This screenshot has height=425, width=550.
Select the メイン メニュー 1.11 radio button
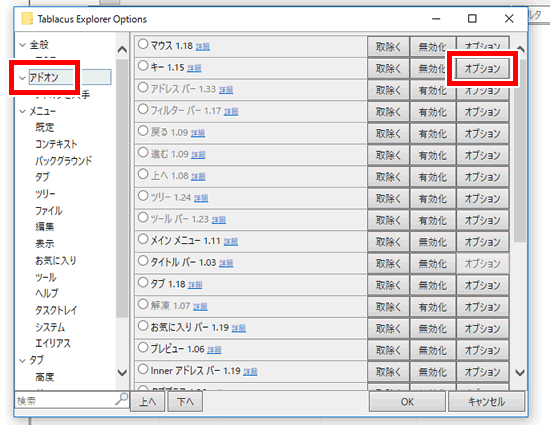(143, 240)
